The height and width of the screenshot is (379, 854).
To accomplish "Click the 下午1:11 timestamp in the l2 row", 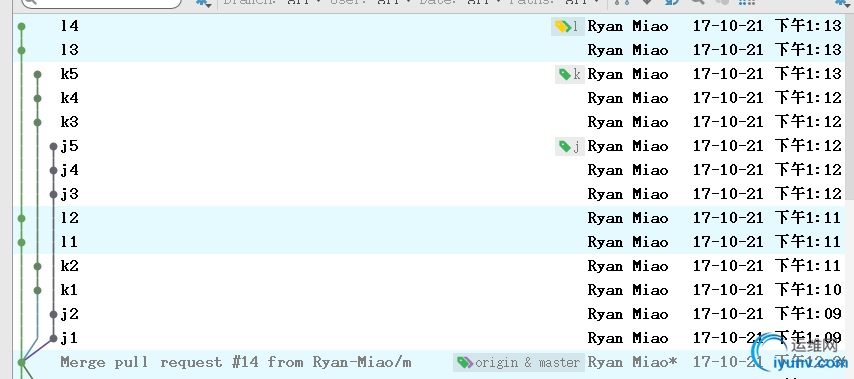I will [x=808, y=218].
